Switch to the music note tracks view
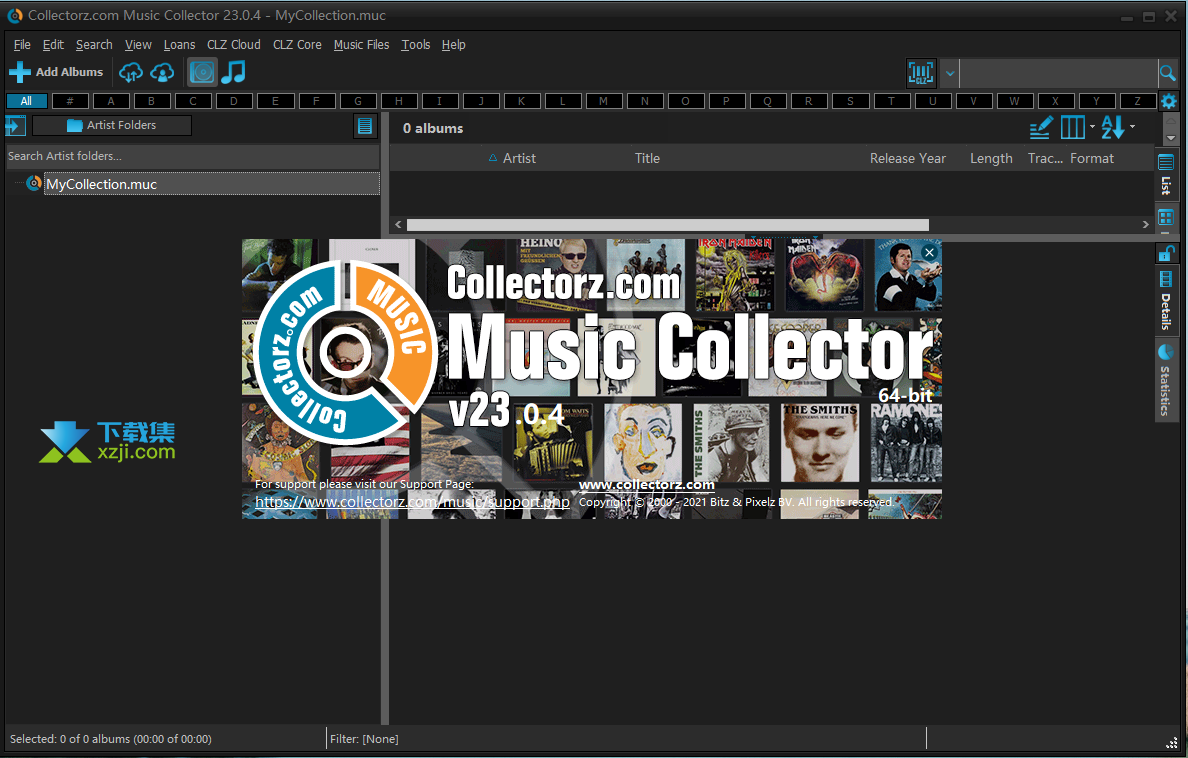1188x758 pixels. point(233,72)
